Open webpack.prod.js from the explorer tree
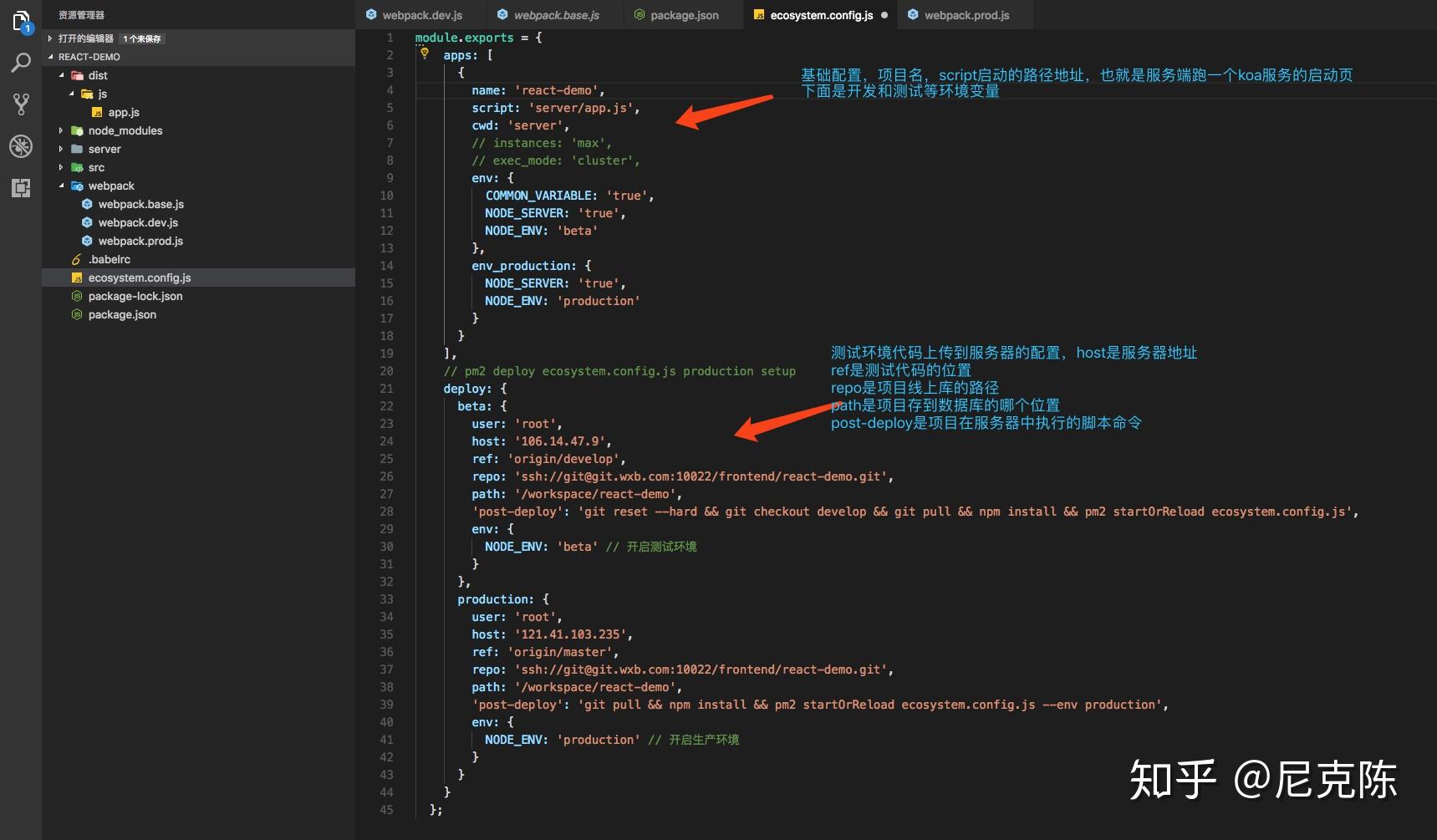1437x840 pixels. pyautogui.click(x=140, y=241)
